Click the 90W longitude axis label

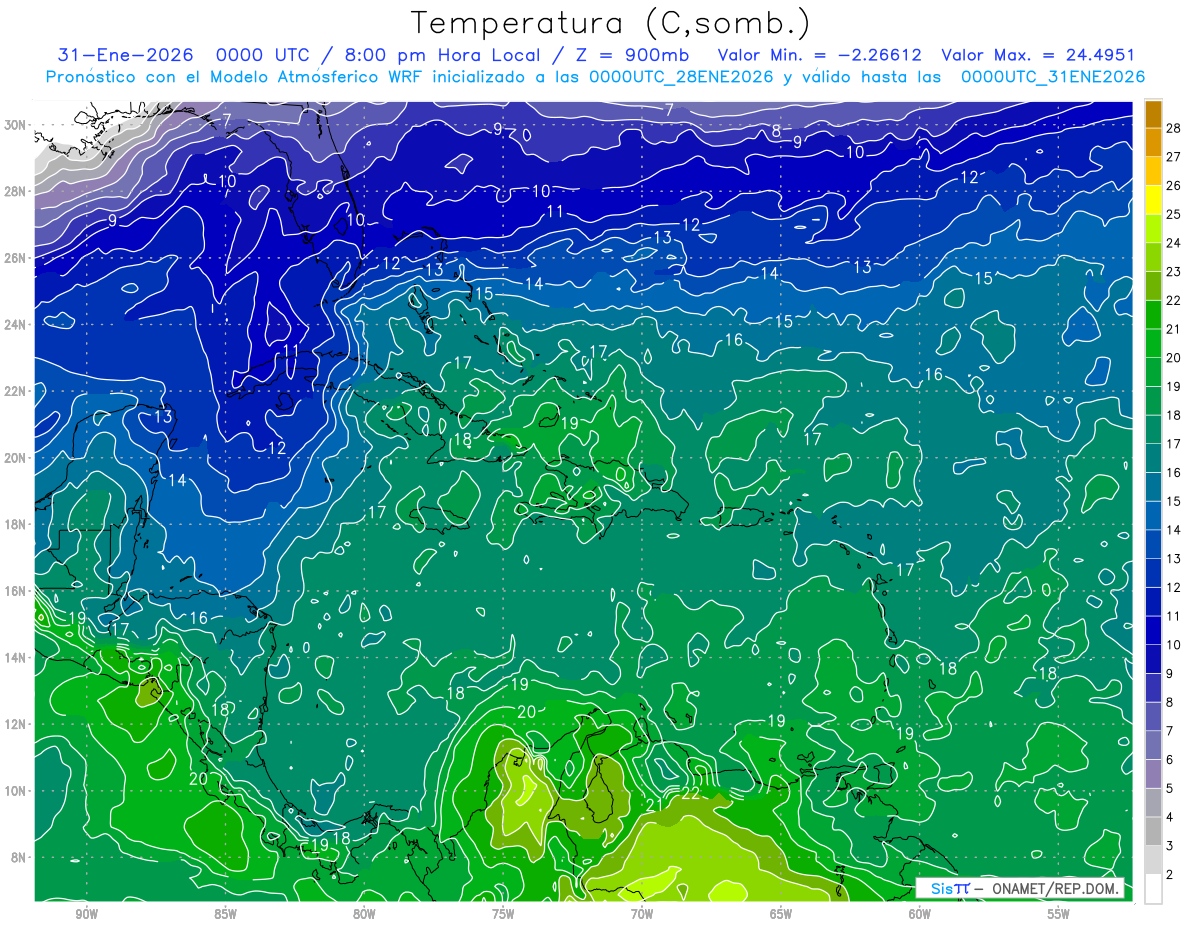(x=86, y=915)
